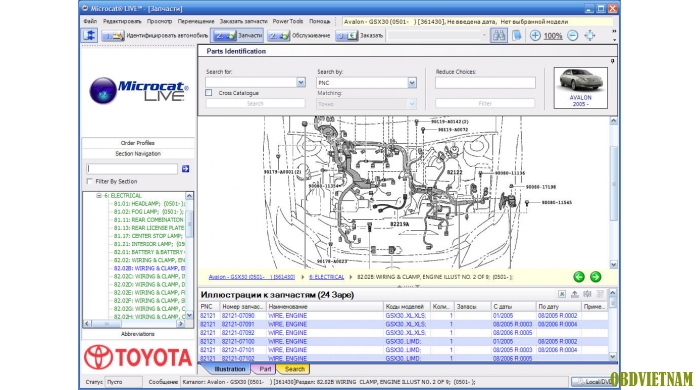
Task: Reset zoom via the 100% label
Action: (553, 36)
